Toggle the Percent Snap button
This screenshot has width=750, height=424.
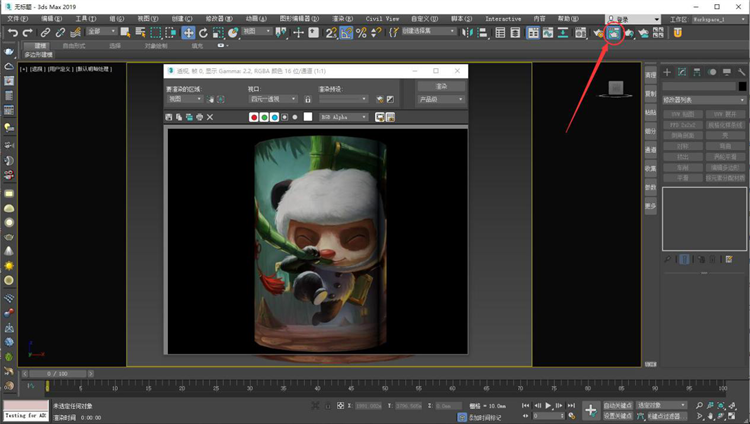pos(361,33)
